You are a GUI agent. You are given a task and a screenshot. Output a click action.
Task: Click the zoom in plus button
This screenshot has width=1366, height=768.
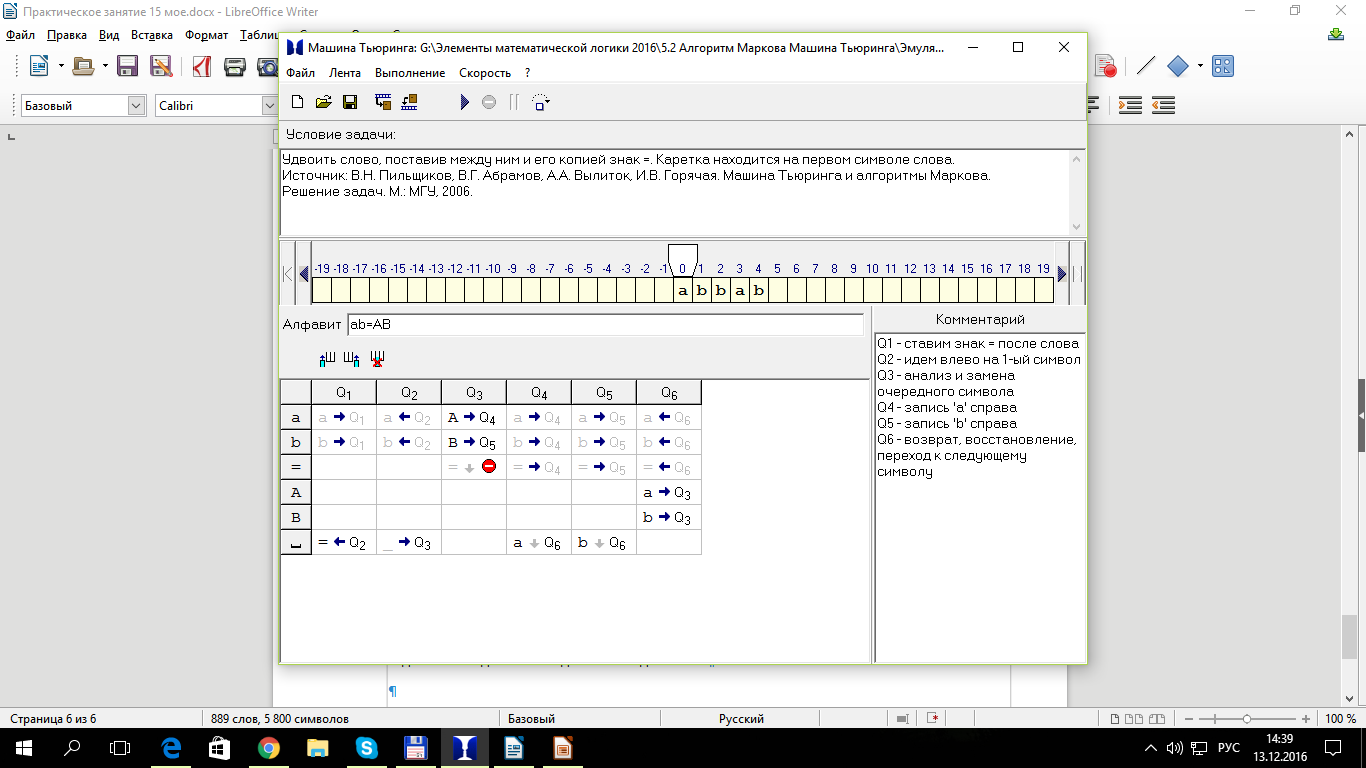pos(1306,719)
